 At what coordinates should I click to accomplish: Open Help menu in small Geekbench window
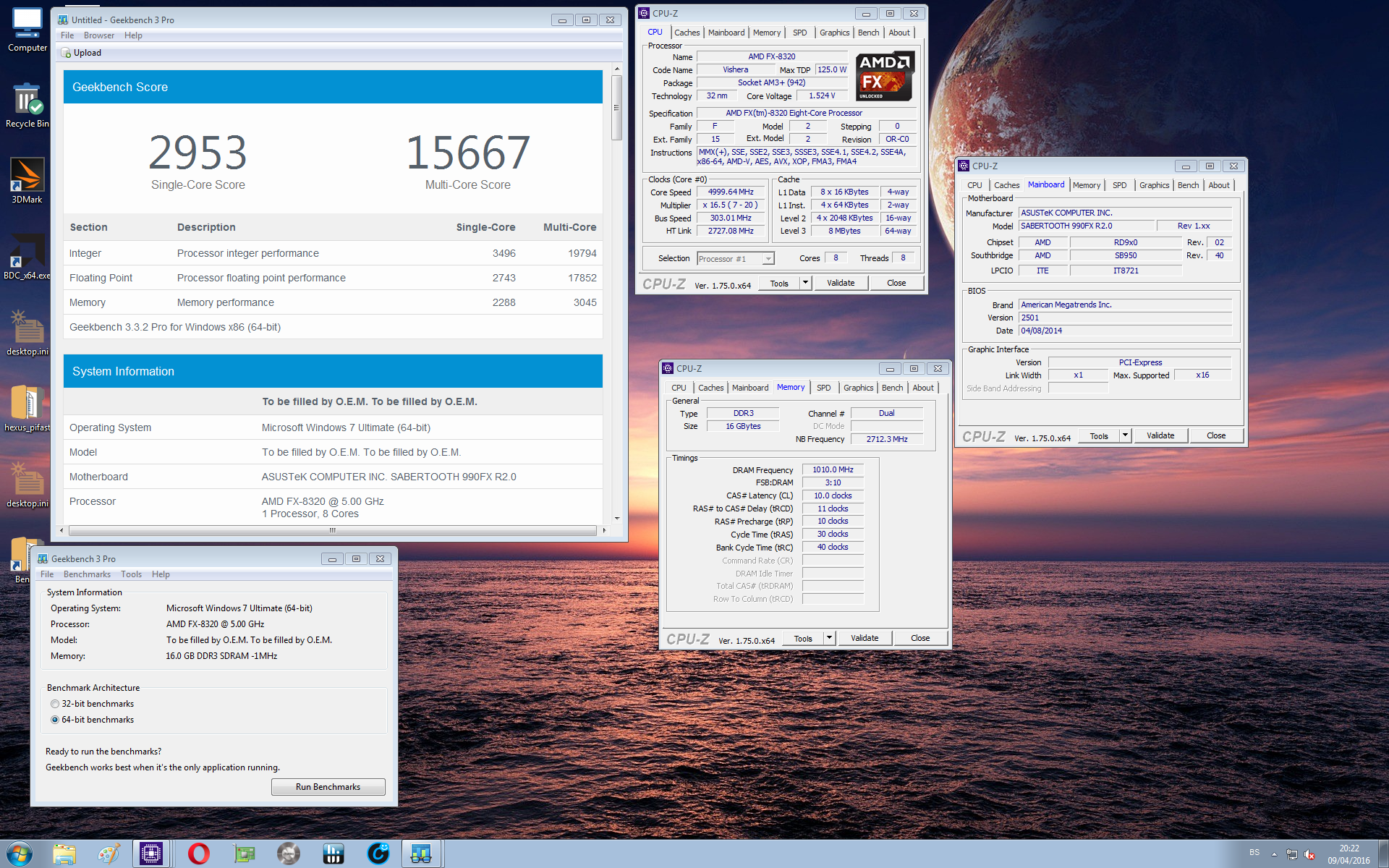click(161, 574)
